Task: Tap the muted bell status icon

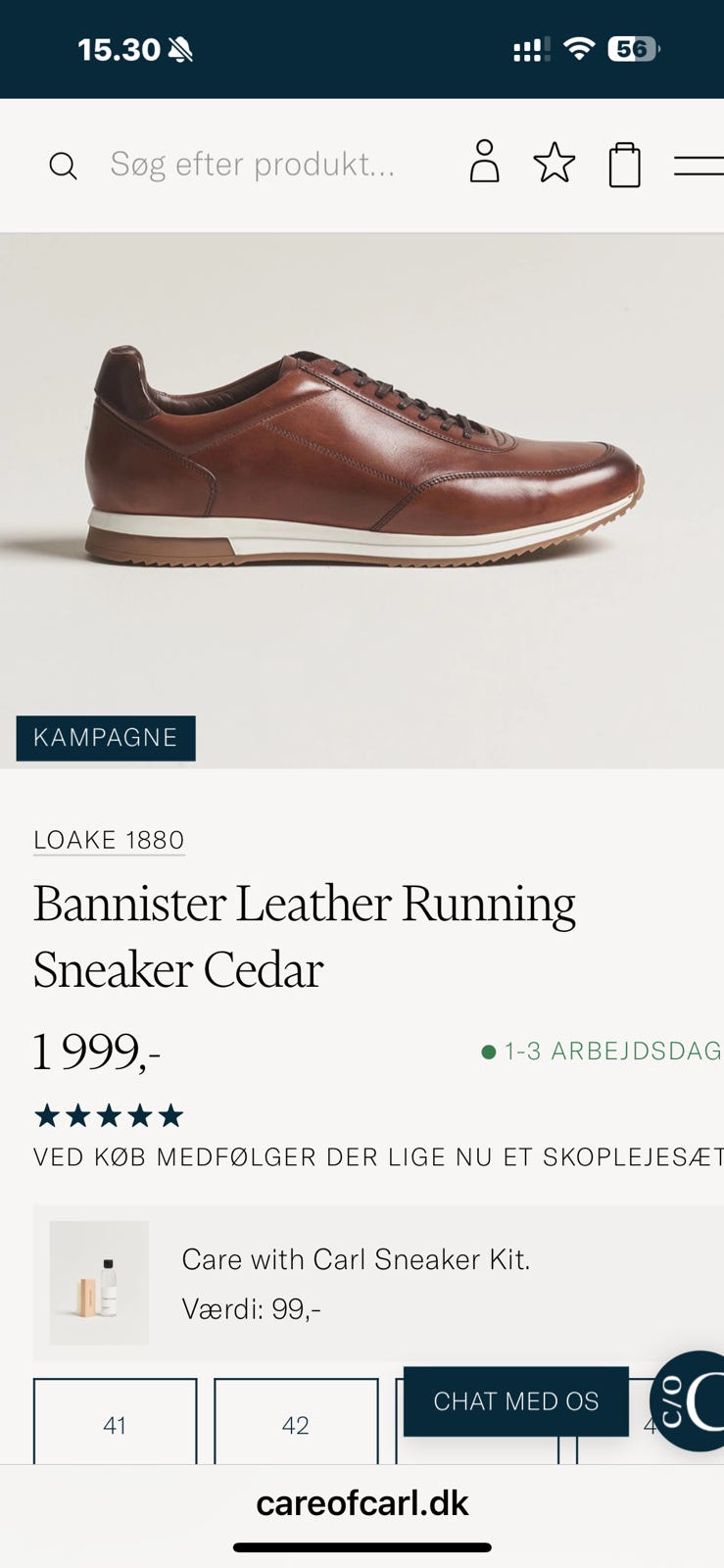Action: click(x=180, y=50)
